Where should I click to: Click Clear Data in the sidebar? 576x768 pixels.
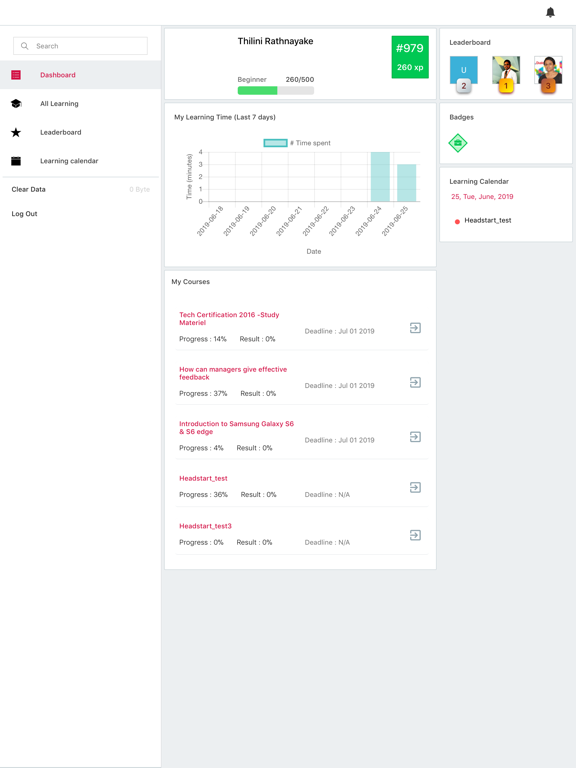coord(28,189)
